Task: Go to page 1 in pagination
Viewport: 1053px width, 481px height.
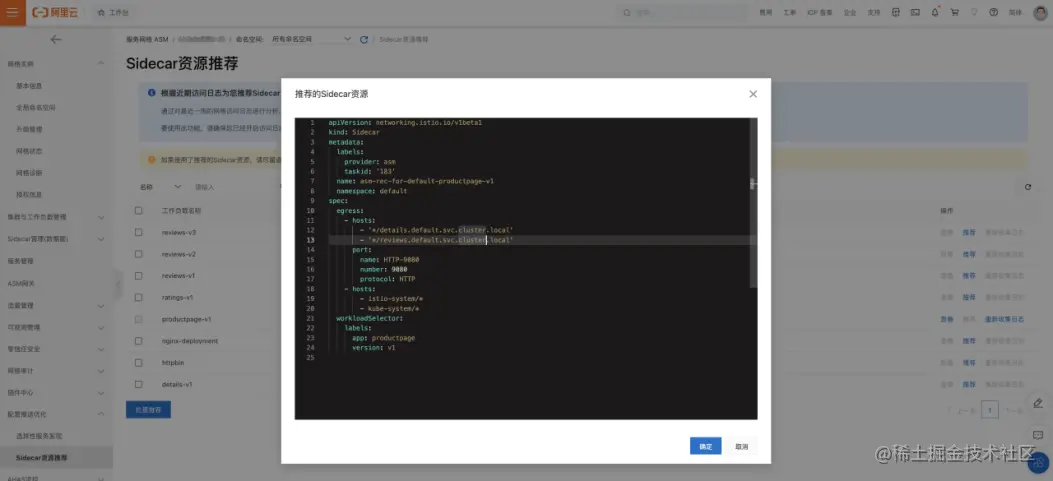Action: click(x=989, y=409)
